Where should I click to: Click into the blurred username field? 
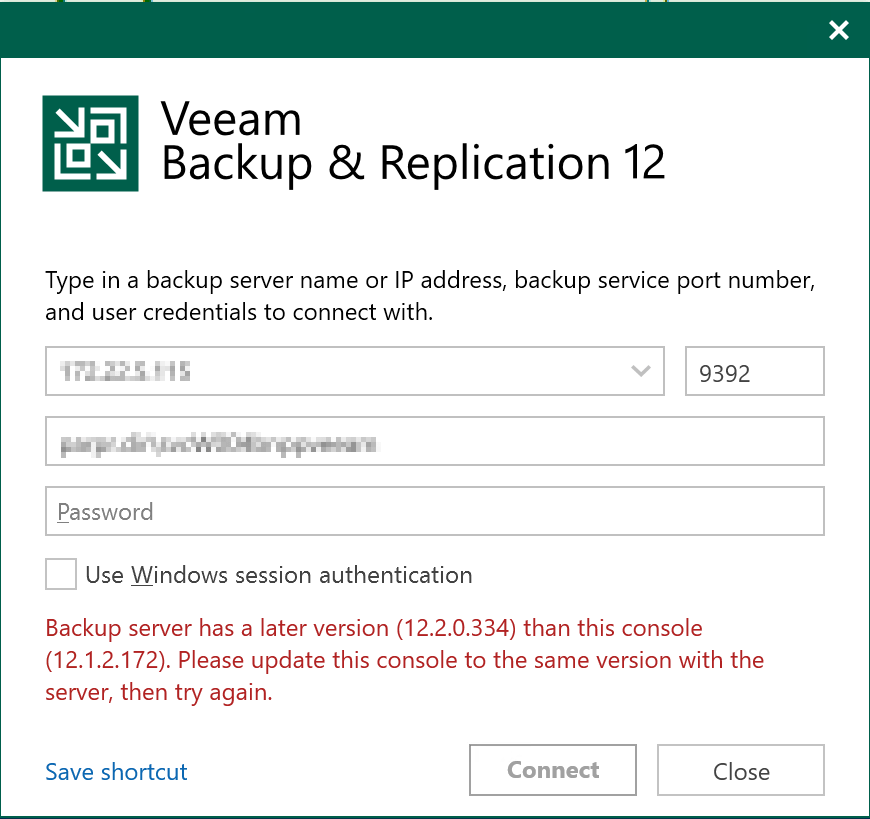click(x=434, y=442)
